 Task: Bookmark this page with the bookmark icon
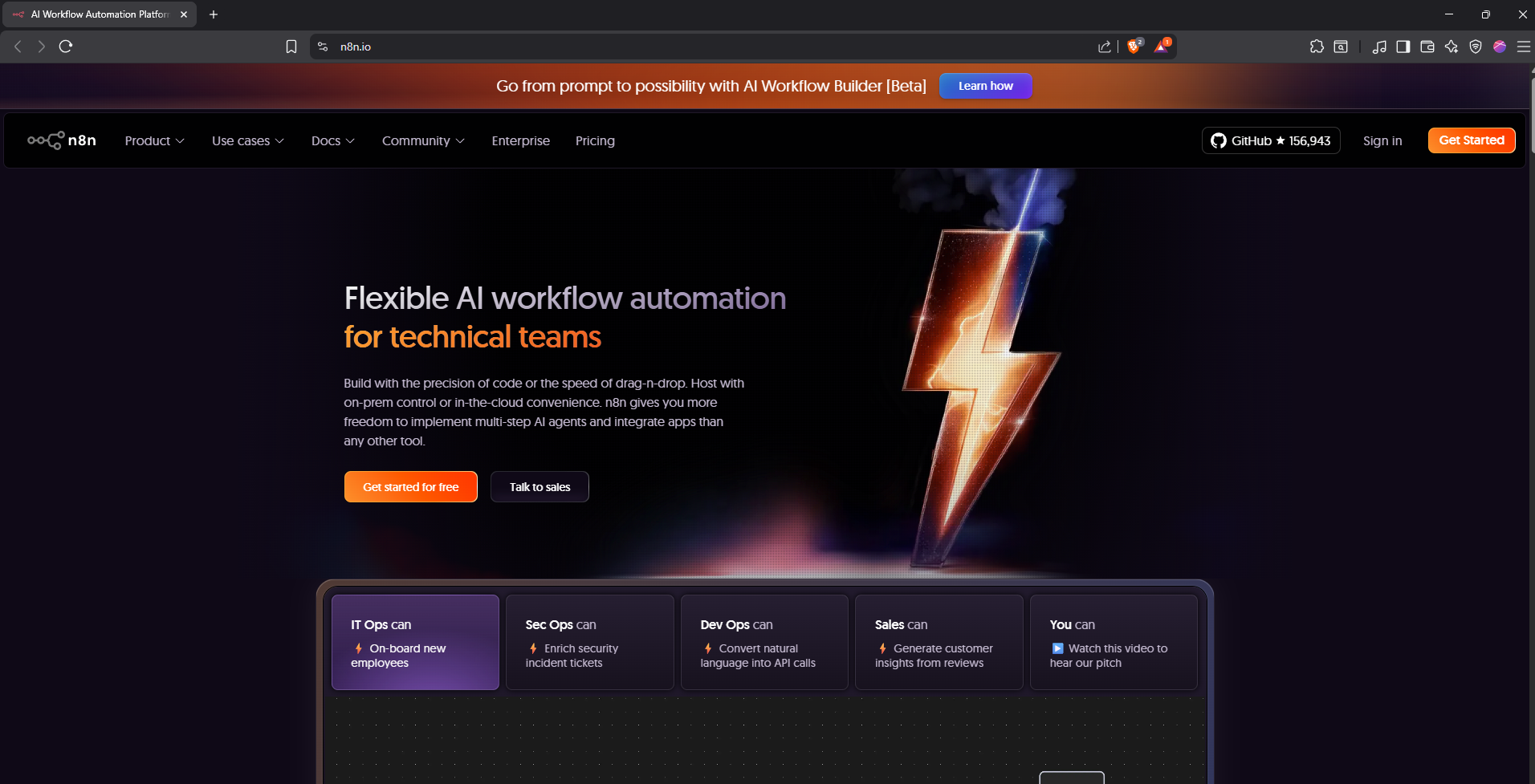291,47
